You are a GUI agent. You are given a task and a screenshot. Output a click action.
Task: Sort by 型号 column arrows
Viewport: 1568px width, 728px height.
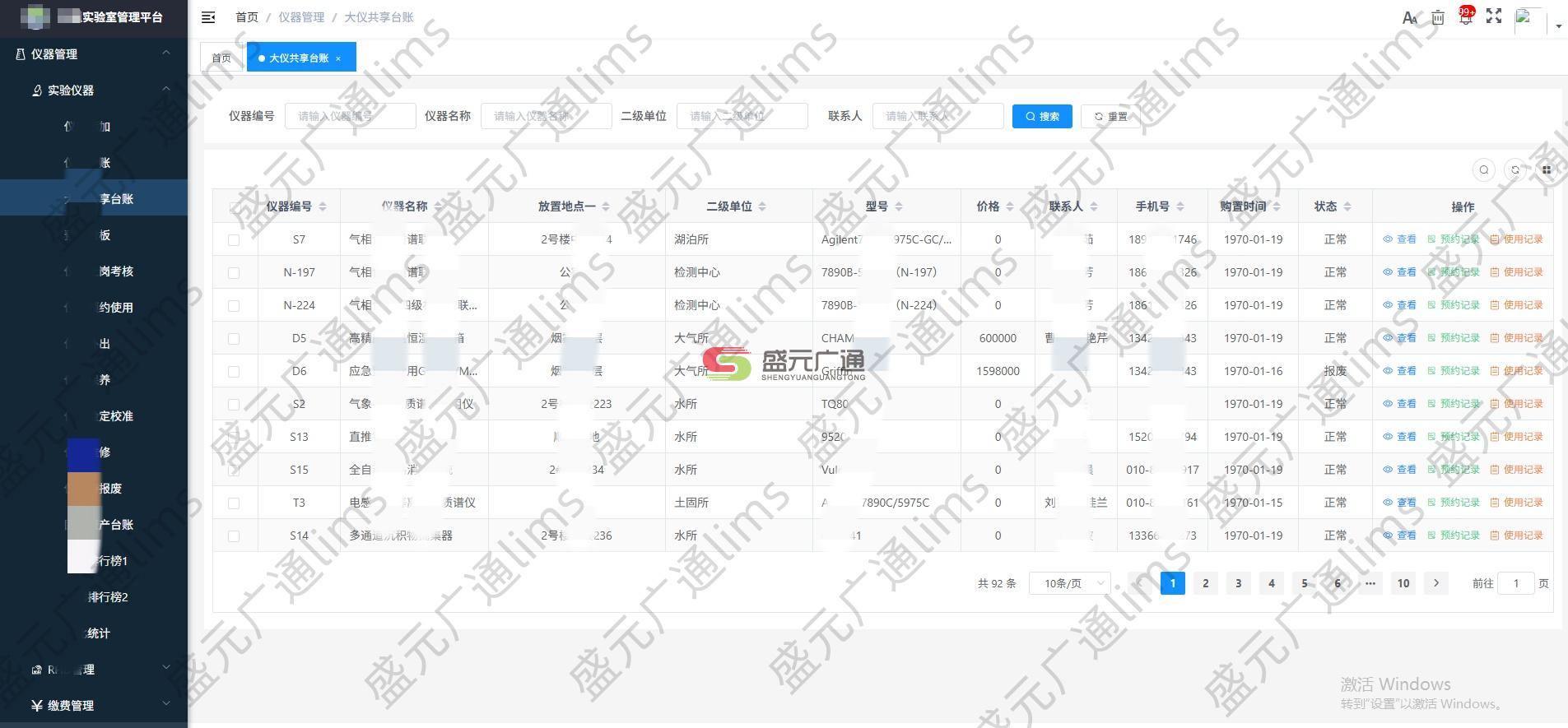(899, 206)
